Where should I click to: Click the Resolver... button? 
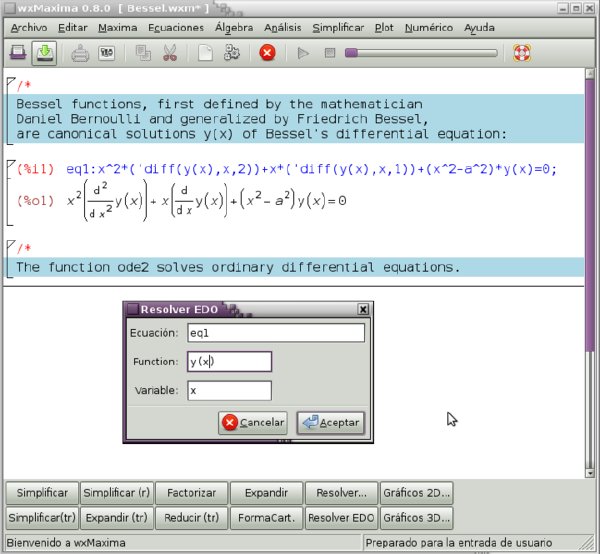point(341,493)
